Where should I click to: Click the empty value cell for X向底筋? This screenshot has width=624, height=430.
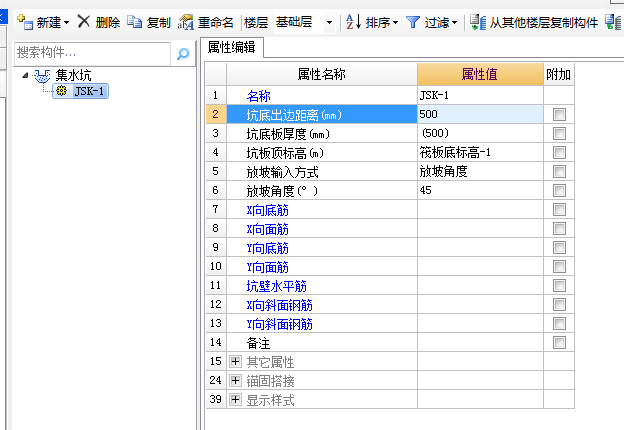pos(480,209)
